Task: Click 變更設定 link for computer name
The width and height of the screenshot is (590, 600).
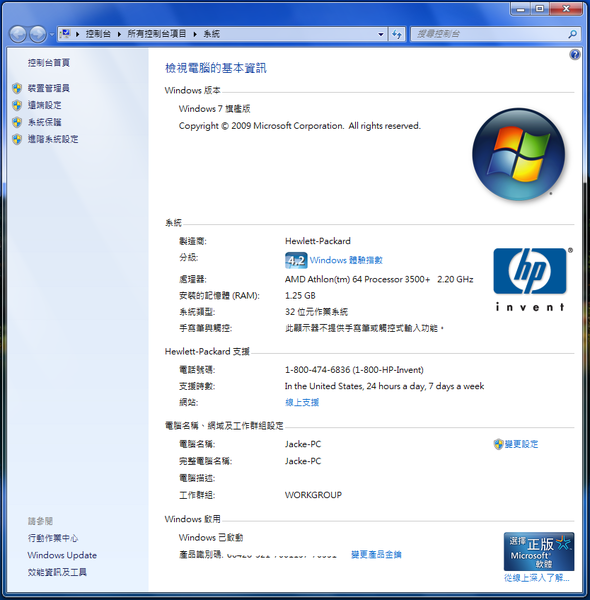Action: (x=521, y=444)
